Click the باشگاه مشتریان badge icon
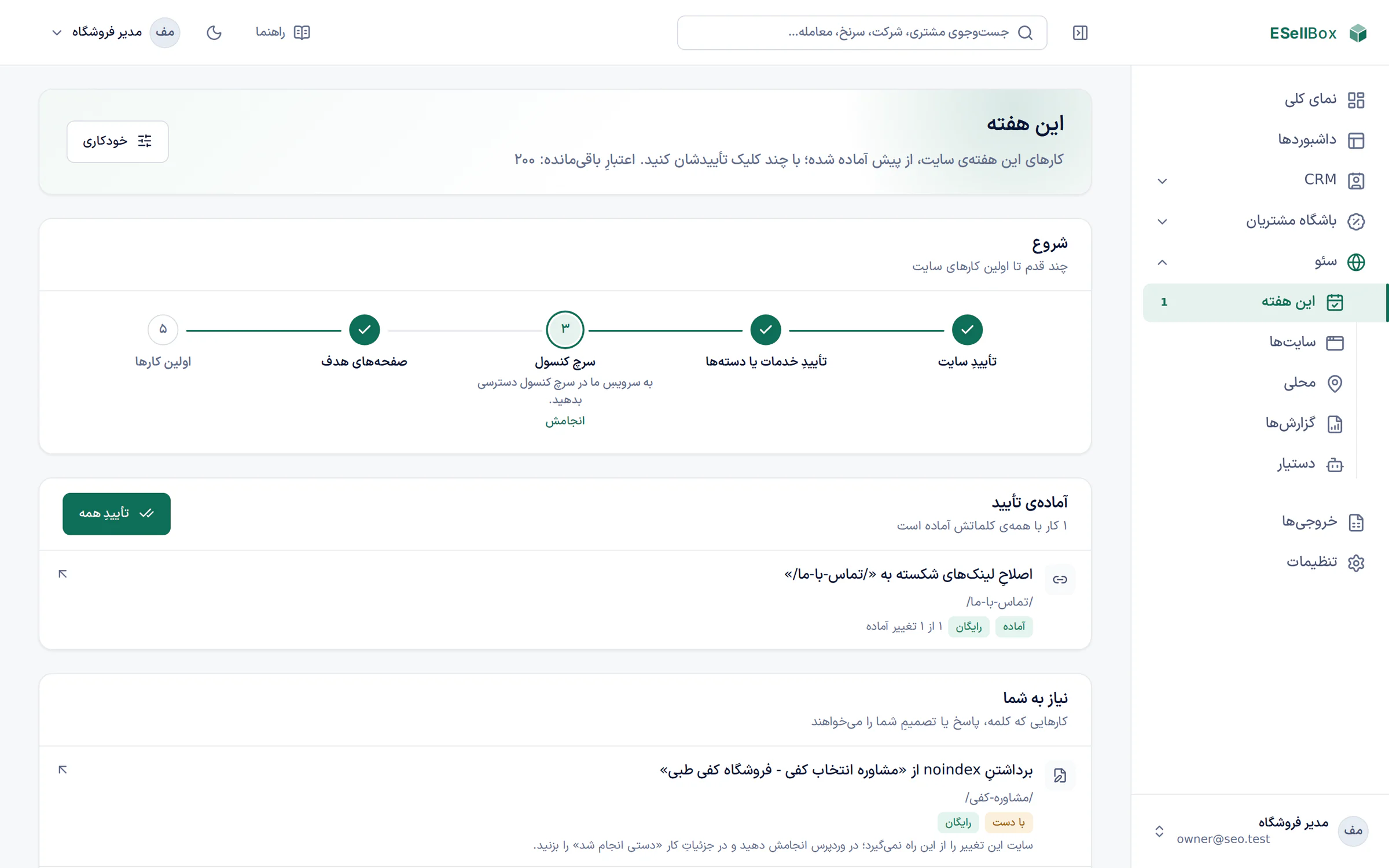The width and height of the screenshot is (1389, 868). 1356,221
